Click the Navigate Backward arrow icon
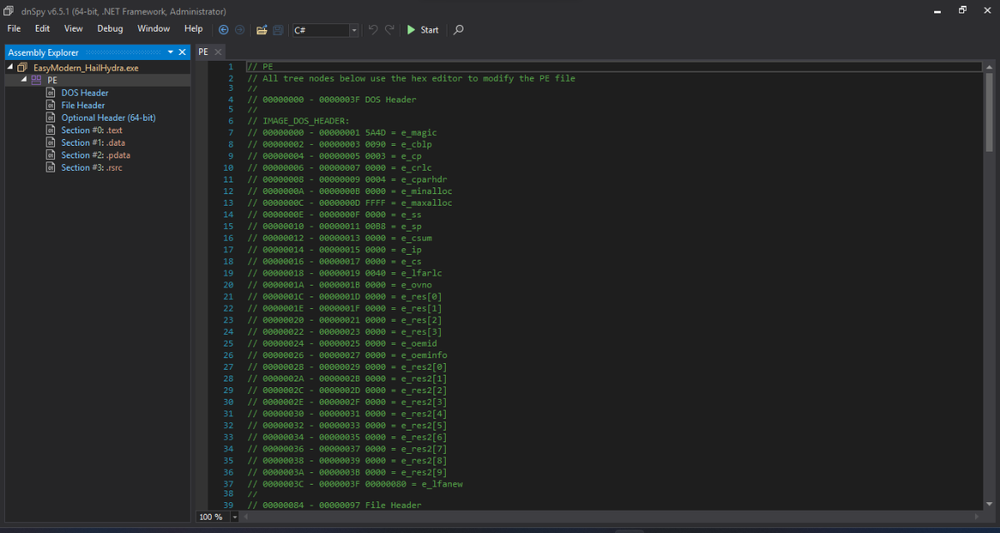 pyautogui.click(x=223, y=30)
